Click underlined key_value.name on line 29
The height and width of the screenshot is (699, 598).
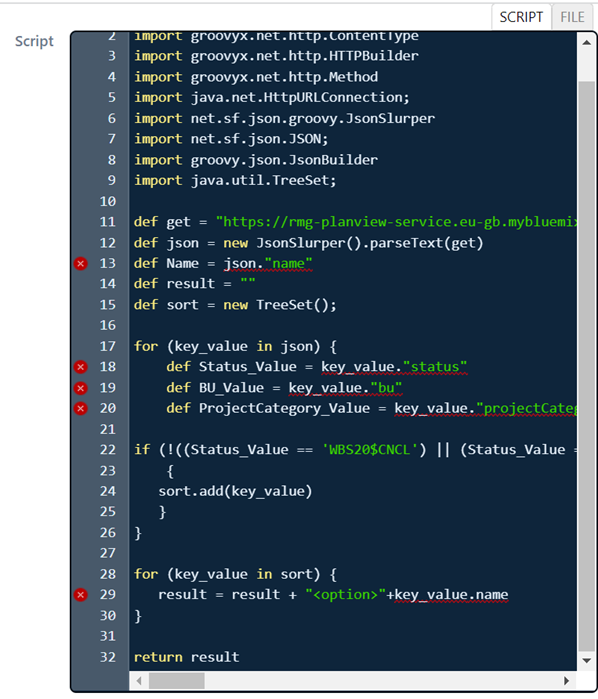[x=451, y=595]
